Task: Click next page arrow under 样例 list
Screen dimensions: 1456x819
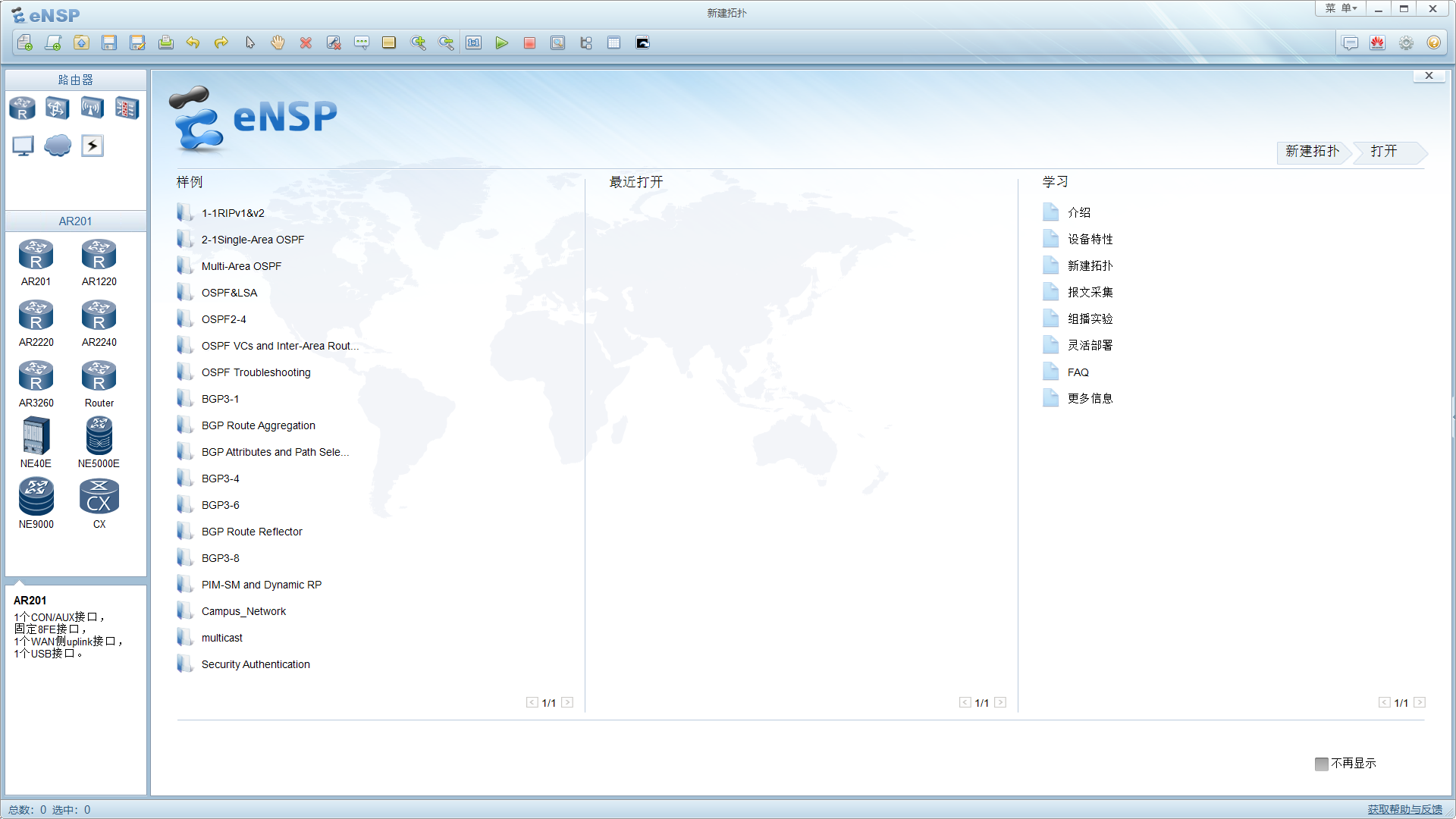Action: 567,703
